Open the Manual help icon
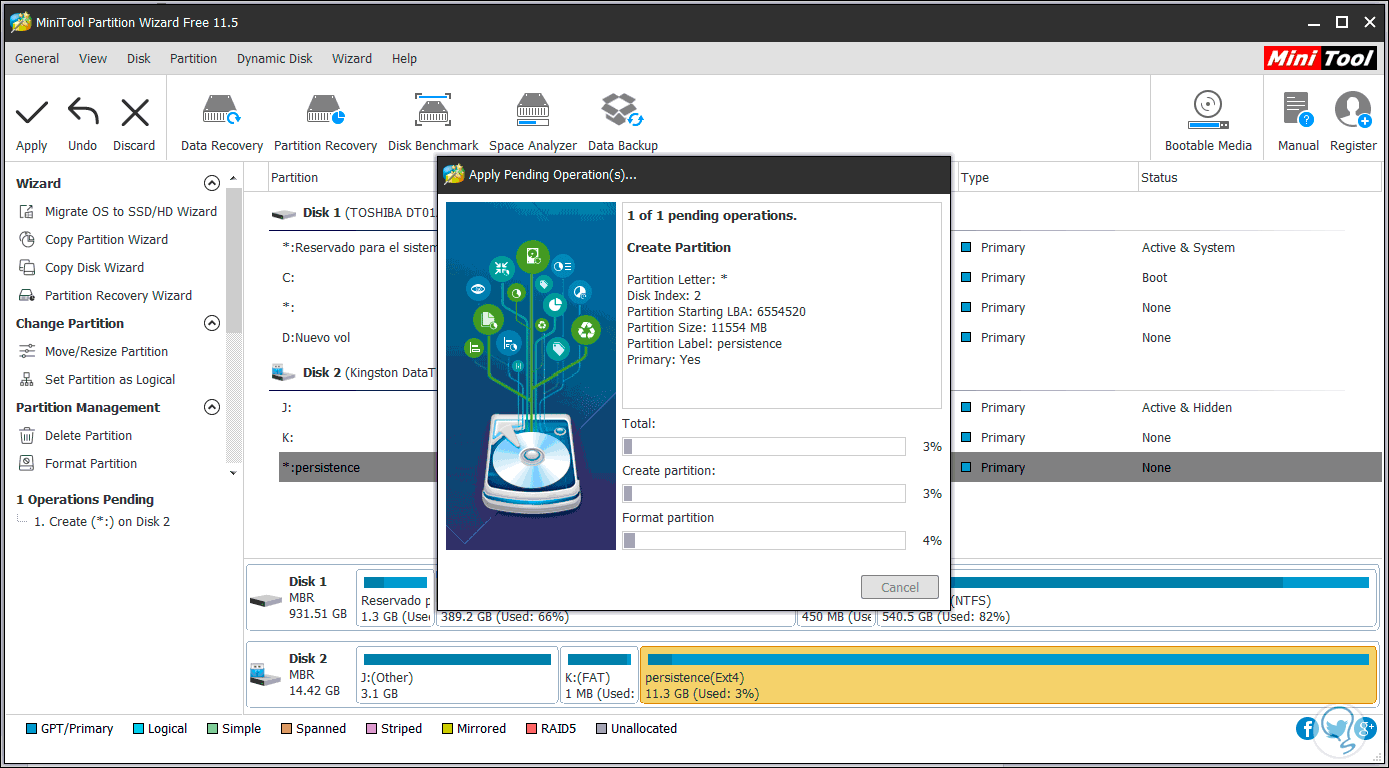1389x768 pixels. coord(1298,110)
